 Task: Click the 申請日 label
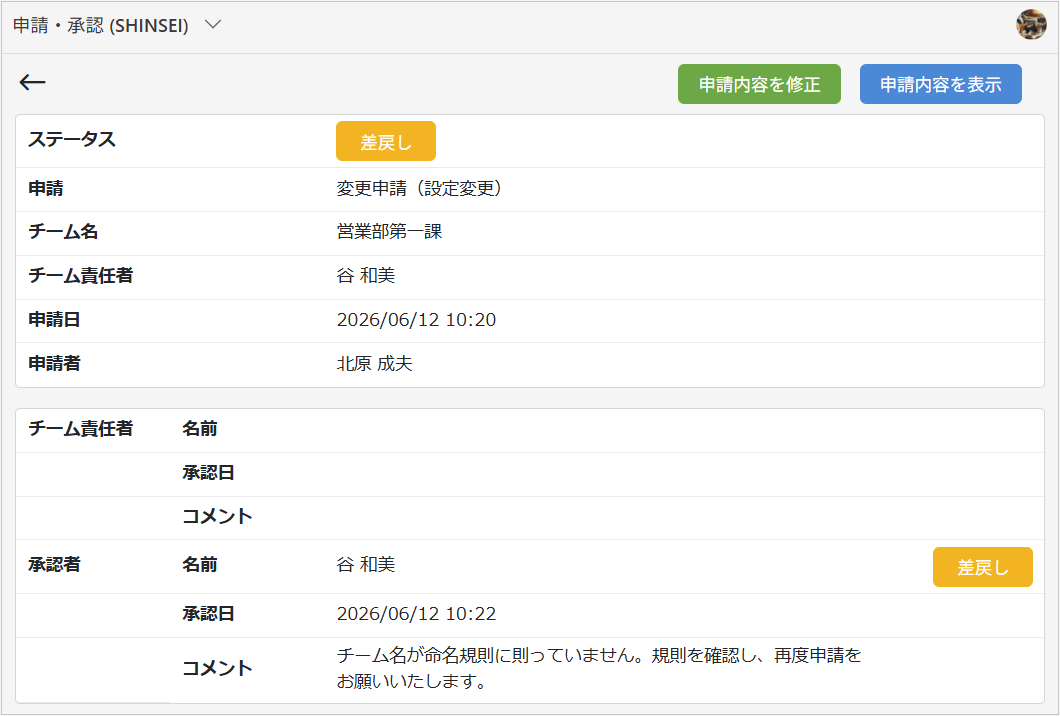[x=54, y=320]
